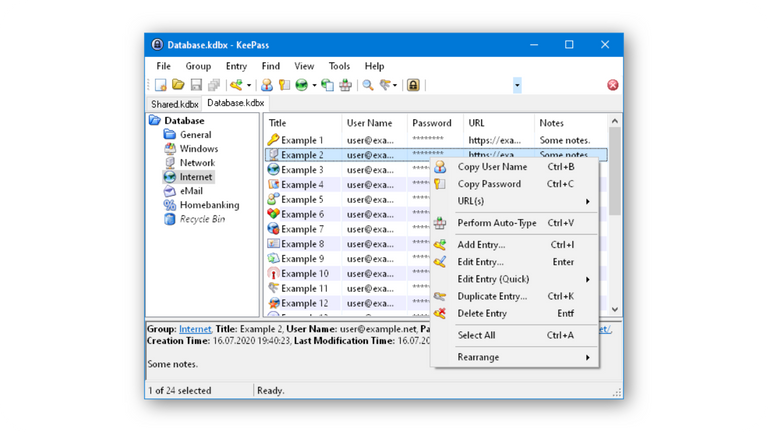Select the Internet group in tree

(x=195, y=177)
